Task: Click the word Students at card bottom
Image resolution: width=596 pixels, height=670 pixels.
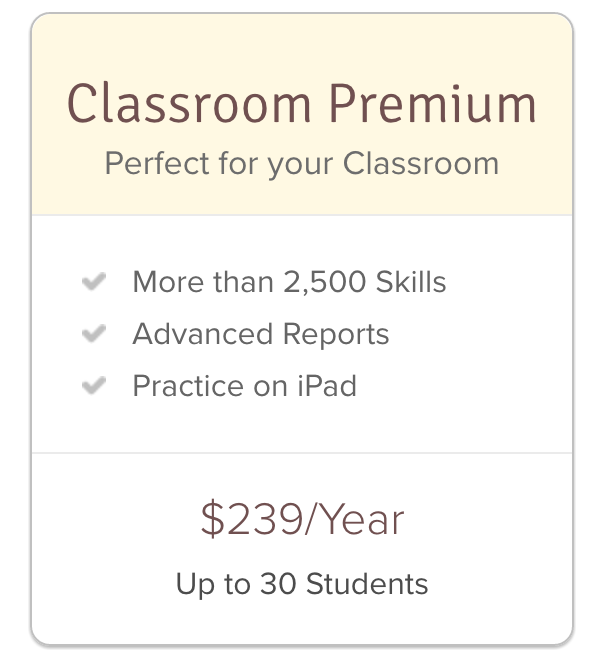Action: pyautogui.click(x=367, y=583)
